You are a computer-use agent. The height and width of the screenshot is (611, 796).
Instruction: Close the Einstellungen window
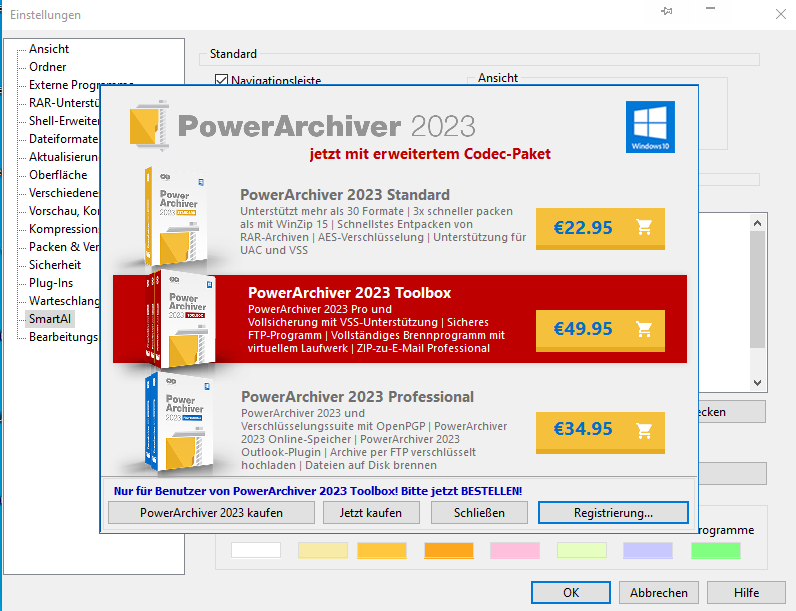(781, 14)
